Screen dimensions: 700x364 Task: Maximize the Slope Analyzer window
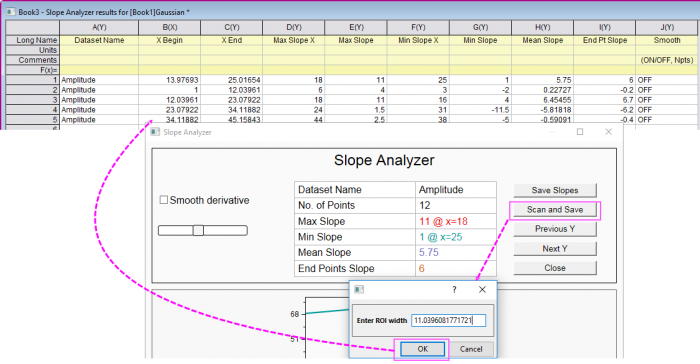pos(580,132)
